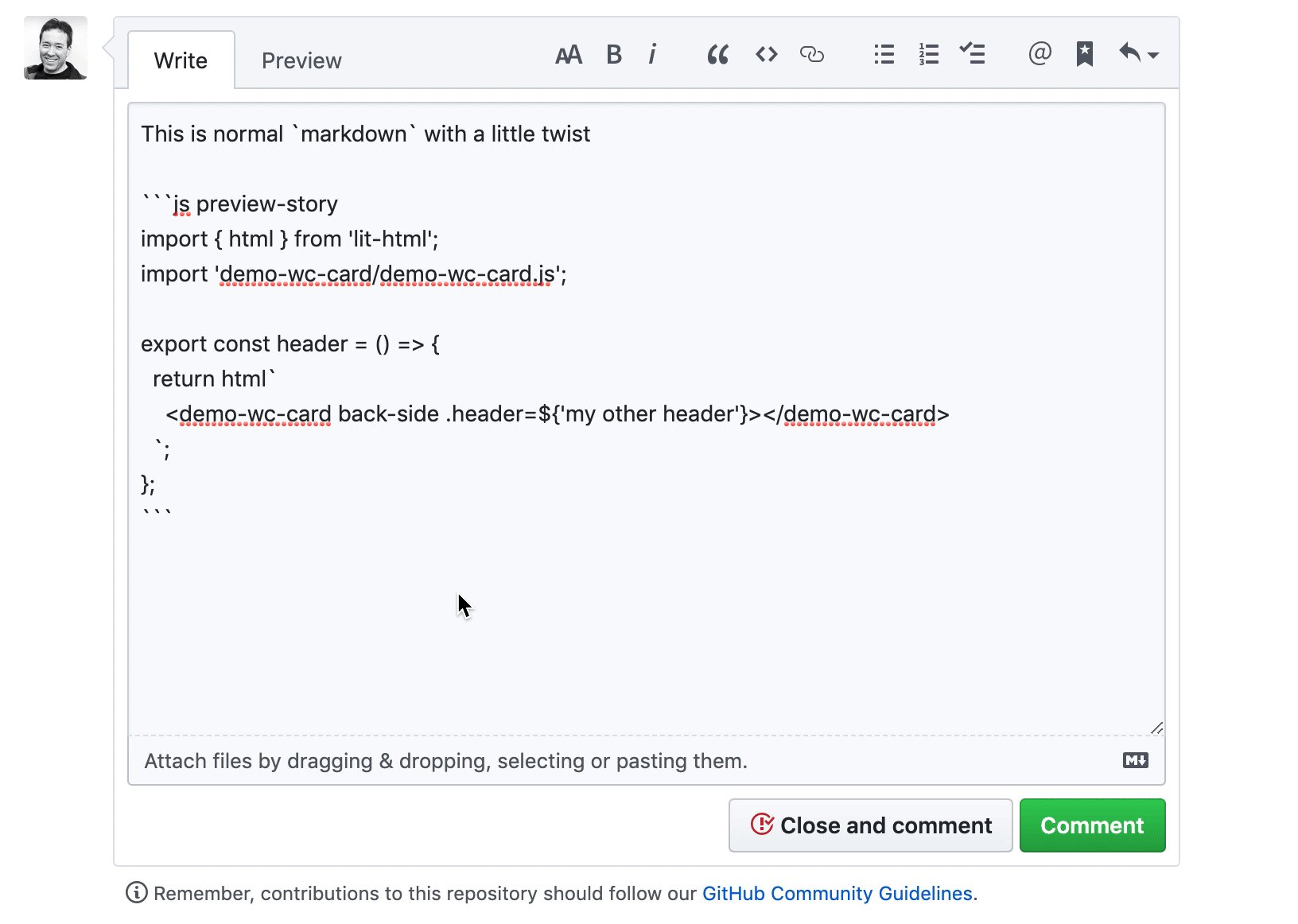
Task: Click Close and comment button
Action: coord(870,825)
